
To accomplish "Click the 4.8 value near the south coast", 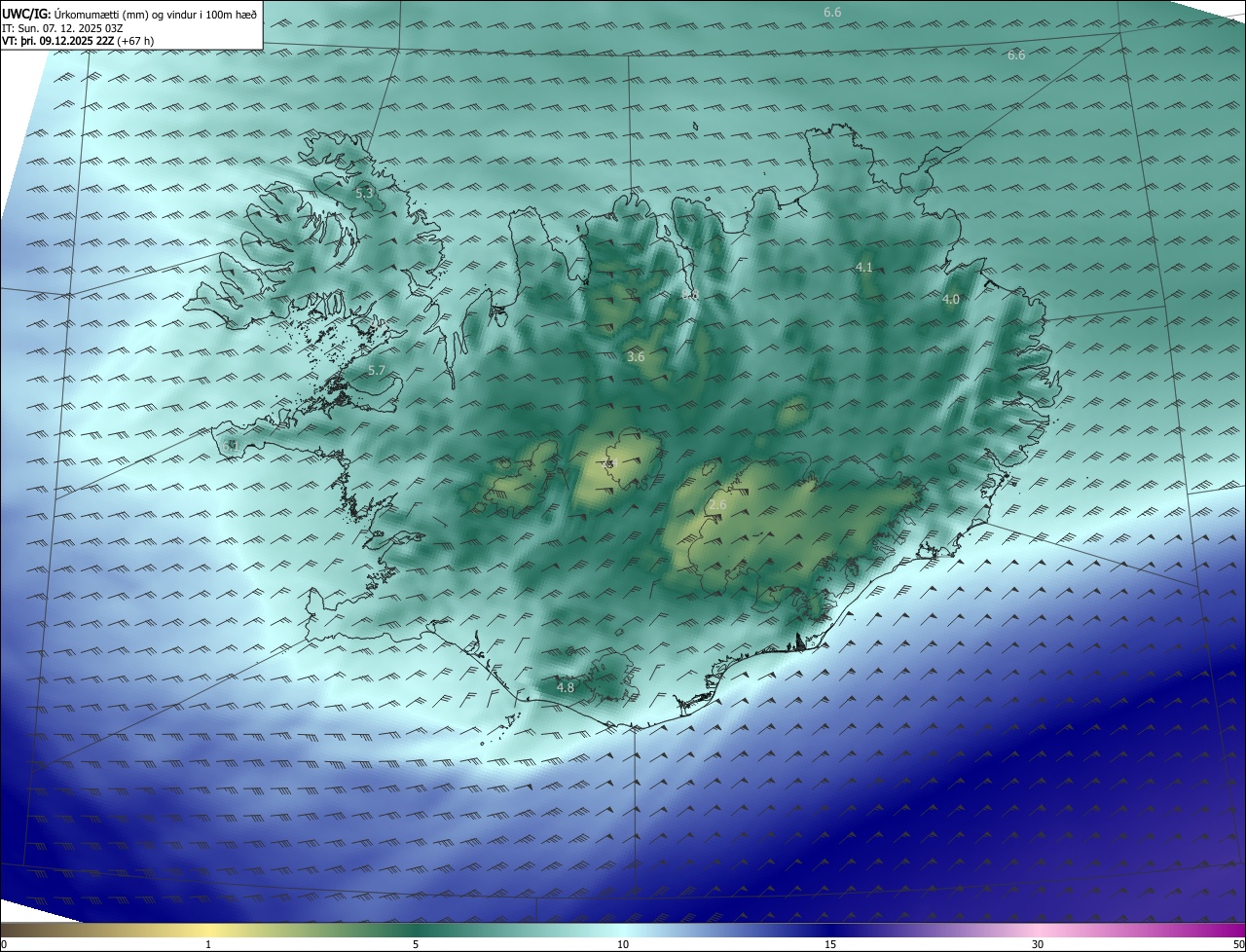I will pyautogui.click(x=565, y=687).
